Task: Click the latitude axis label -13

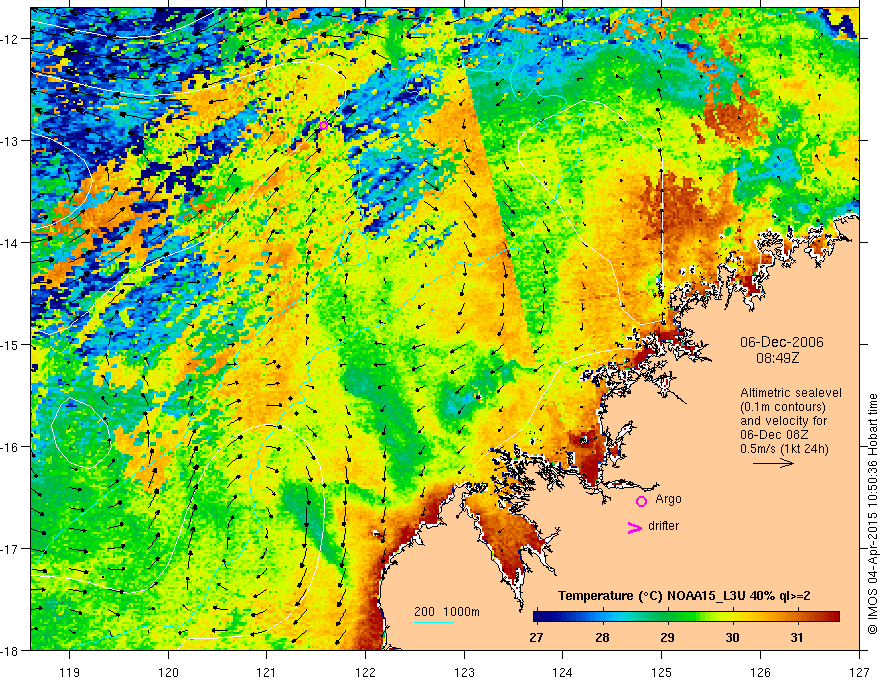Action: coord(12,140)
